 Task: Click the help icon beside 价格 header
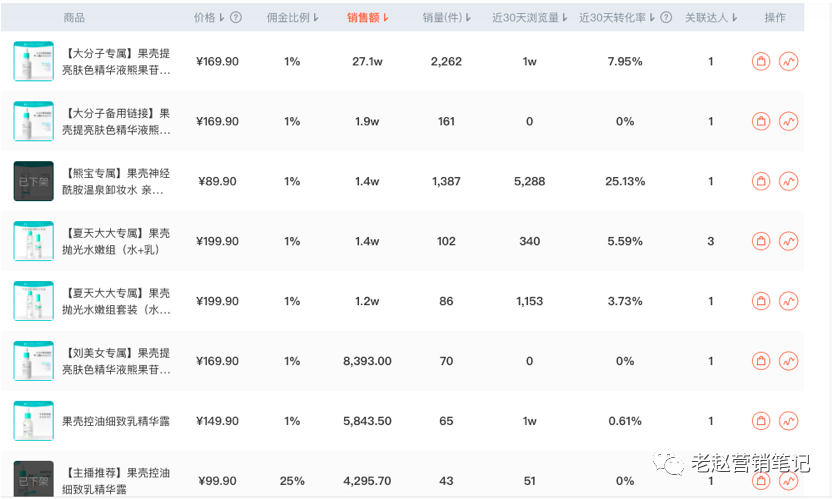(236, 17)
